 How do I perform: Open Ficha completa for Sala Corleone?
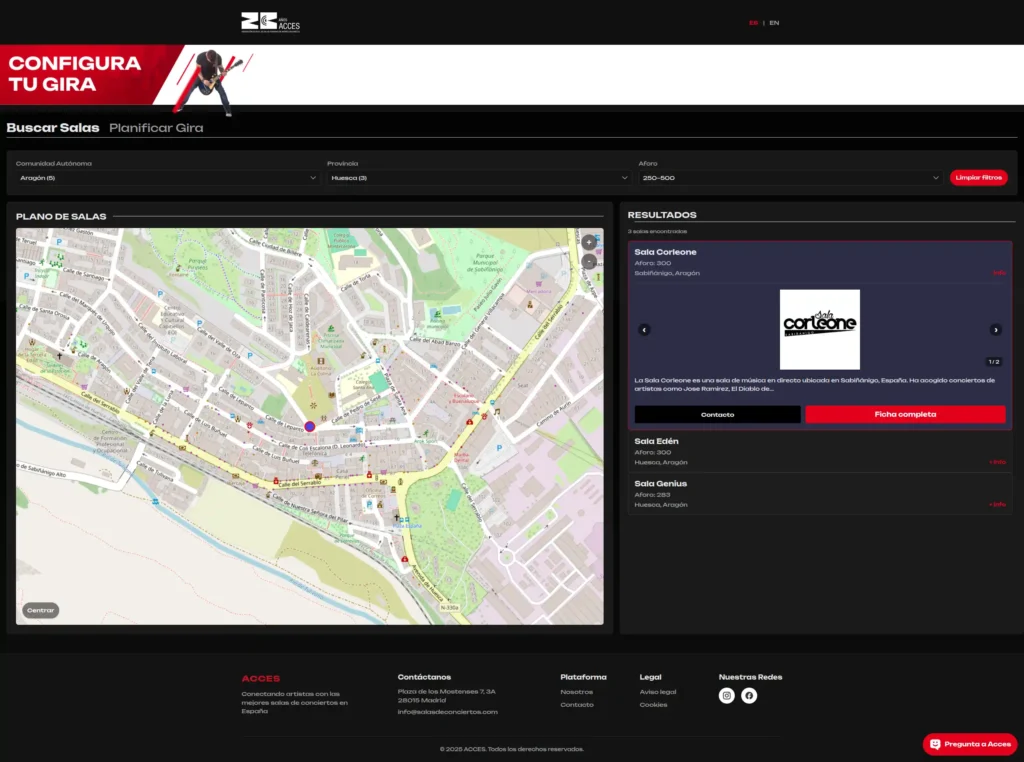tap(905, 414)
